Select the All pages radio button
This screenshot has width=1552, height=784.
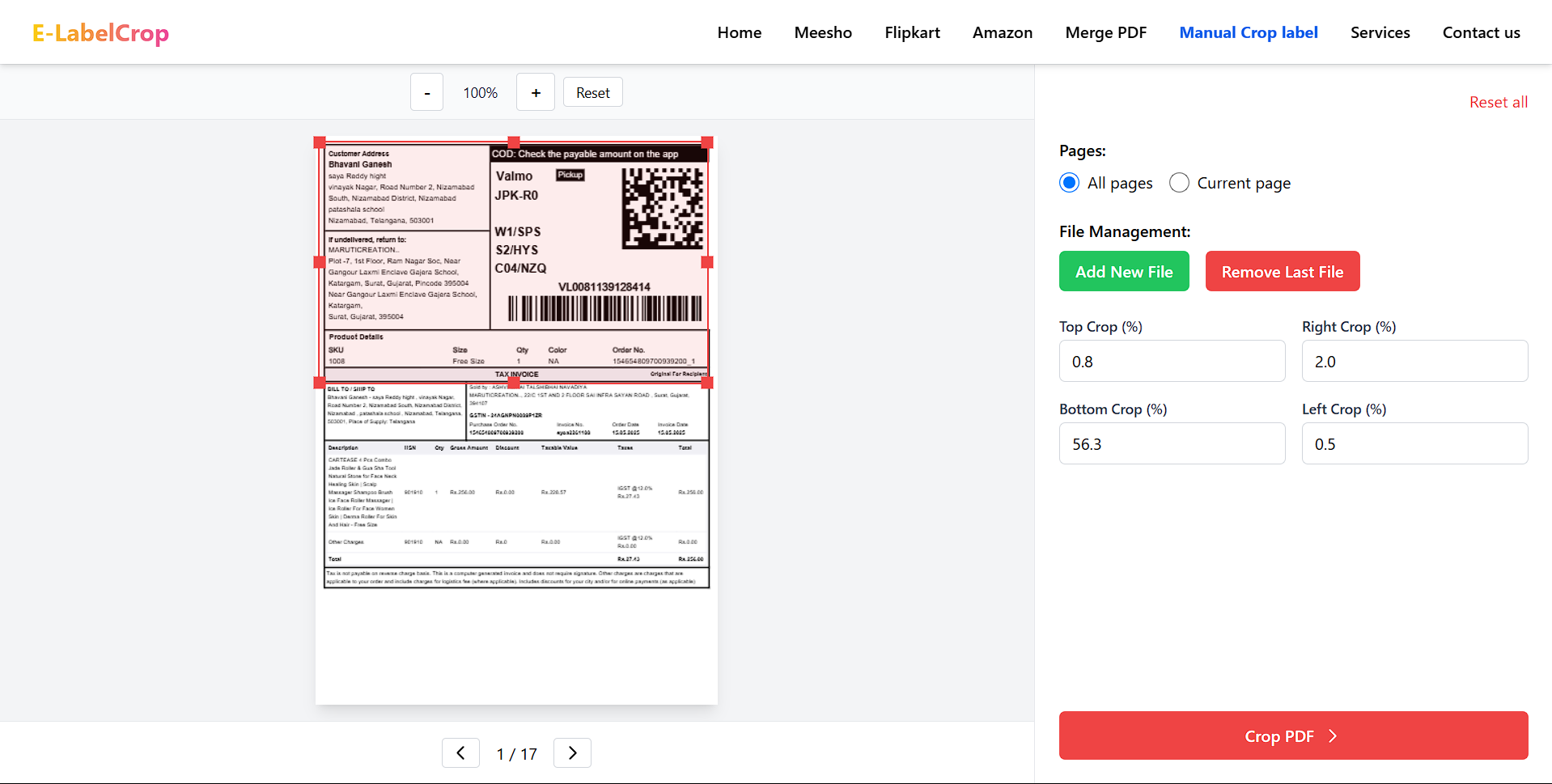click(1068, 183)
